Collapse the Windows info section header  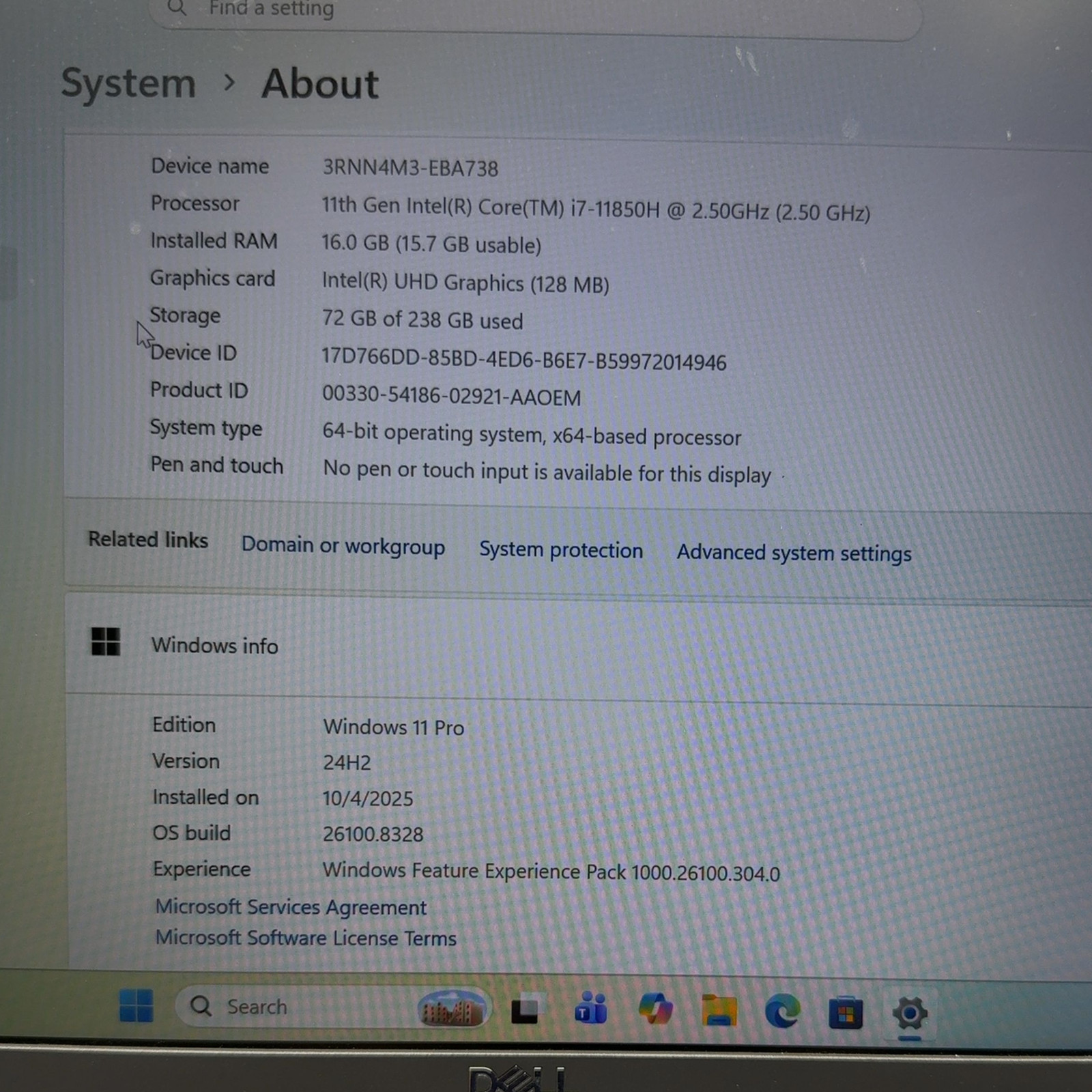tap(578, 647)
